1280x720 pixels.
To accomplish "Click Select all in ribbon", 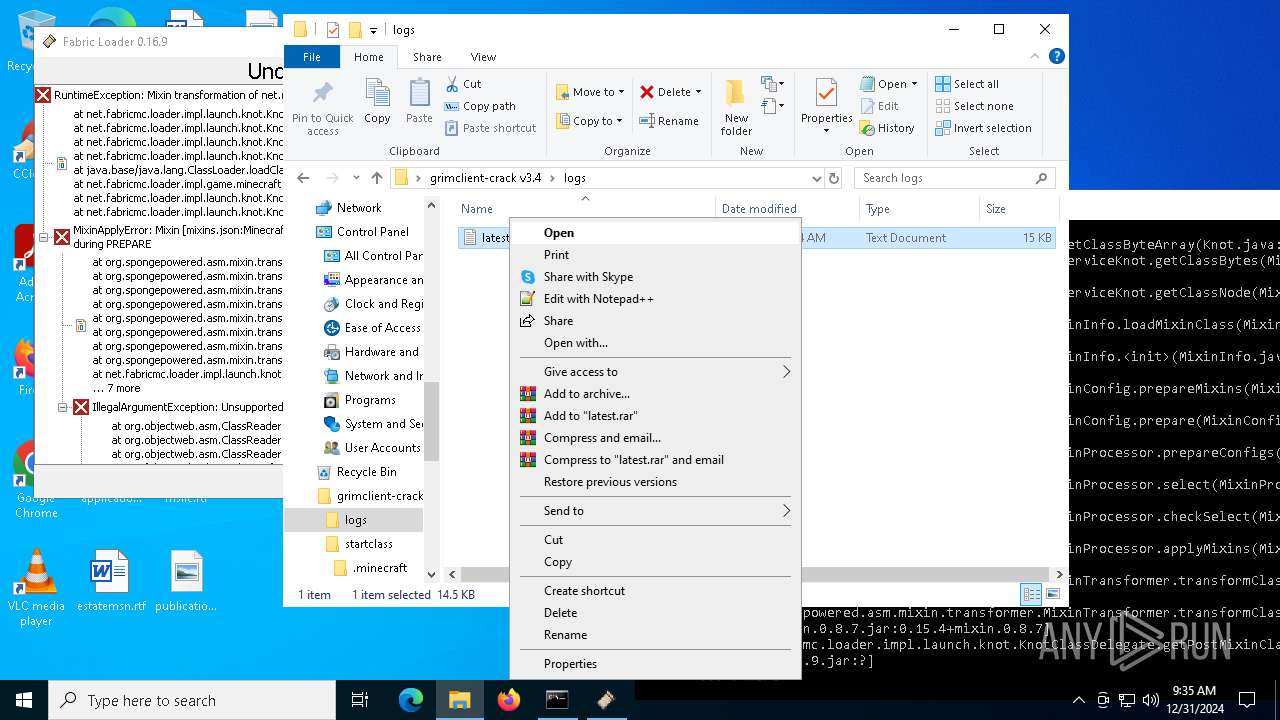I will click(x=967, y=84).
